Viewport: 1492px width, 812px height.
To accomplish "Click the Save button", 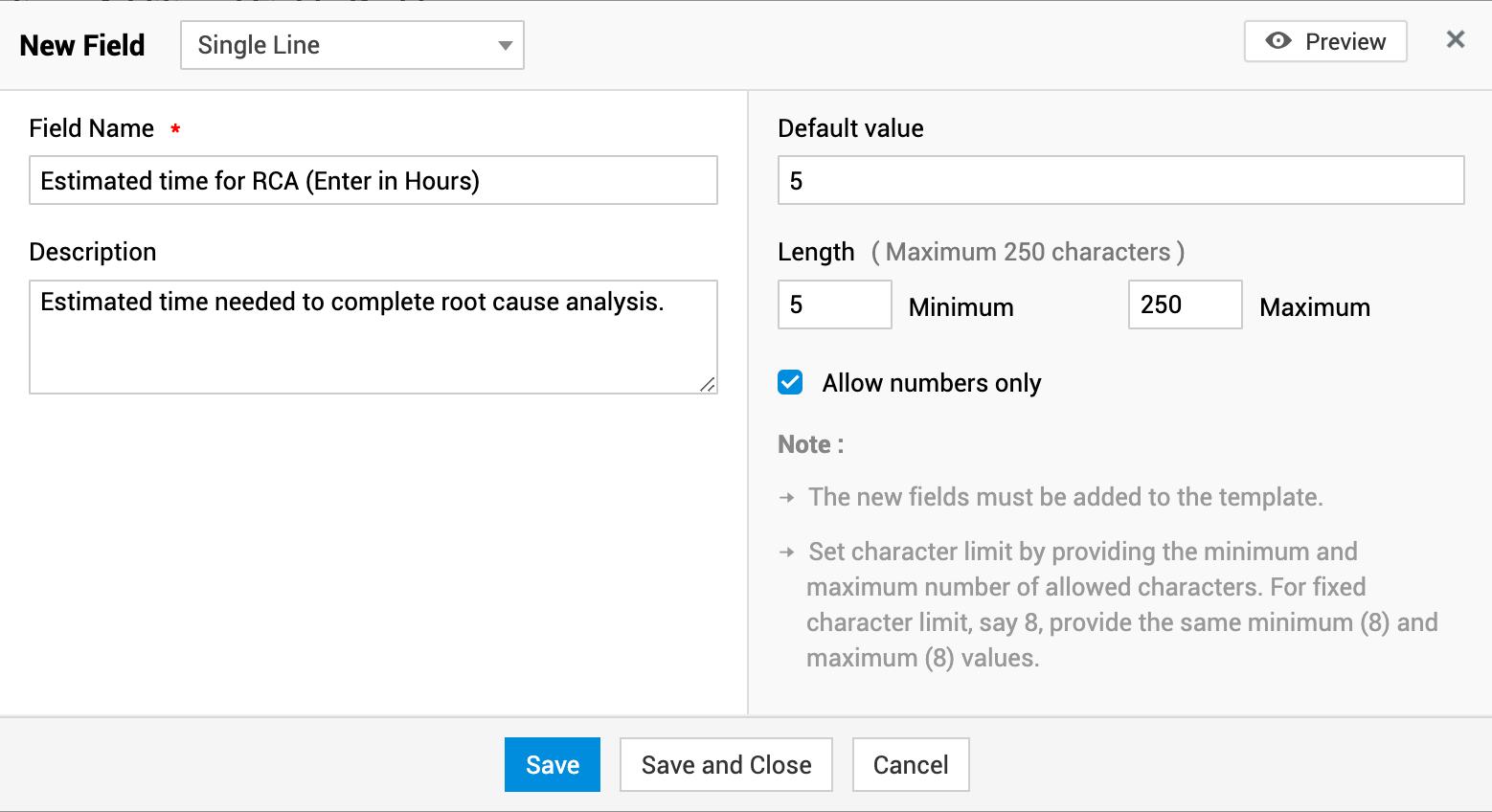I will [552, 764].
